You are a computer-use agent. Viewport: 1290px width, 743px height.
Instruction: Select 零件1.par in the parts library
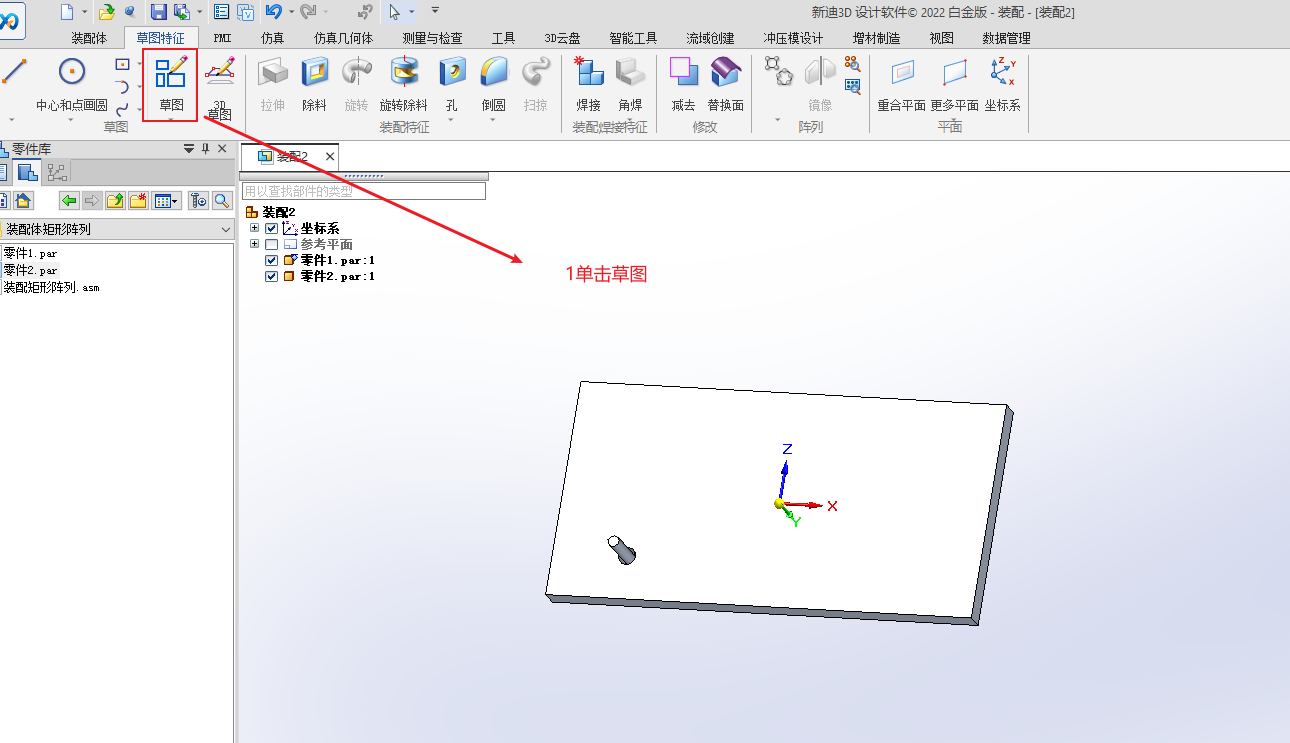[x=30, y=254]
